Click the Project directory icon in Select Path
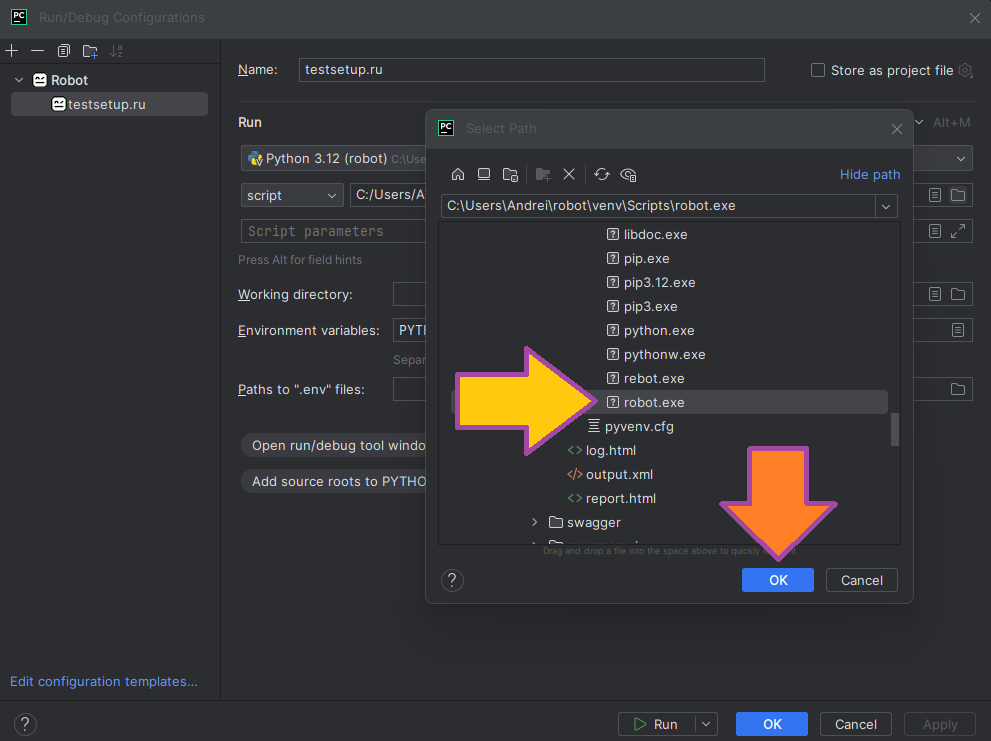 coord(511,175)
